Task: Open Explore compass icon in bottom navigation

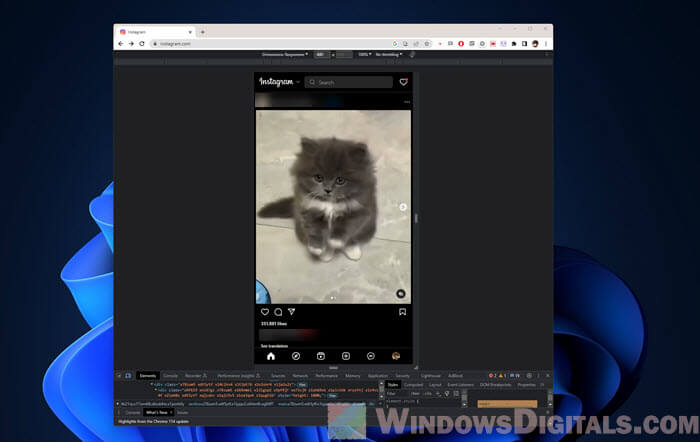Action: click(x=296, y=355)
